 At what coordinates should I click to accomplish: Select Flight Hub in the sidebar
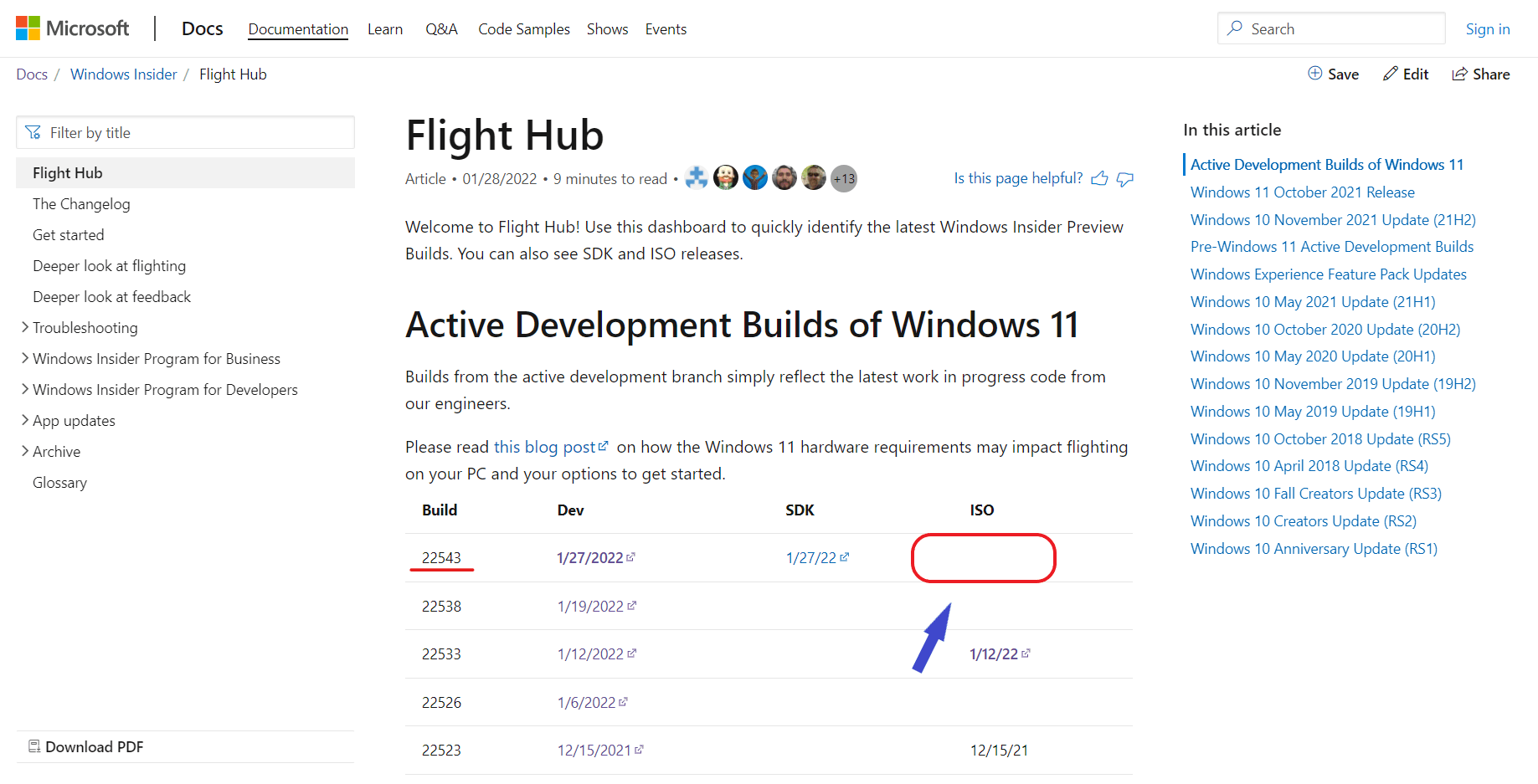185,173
